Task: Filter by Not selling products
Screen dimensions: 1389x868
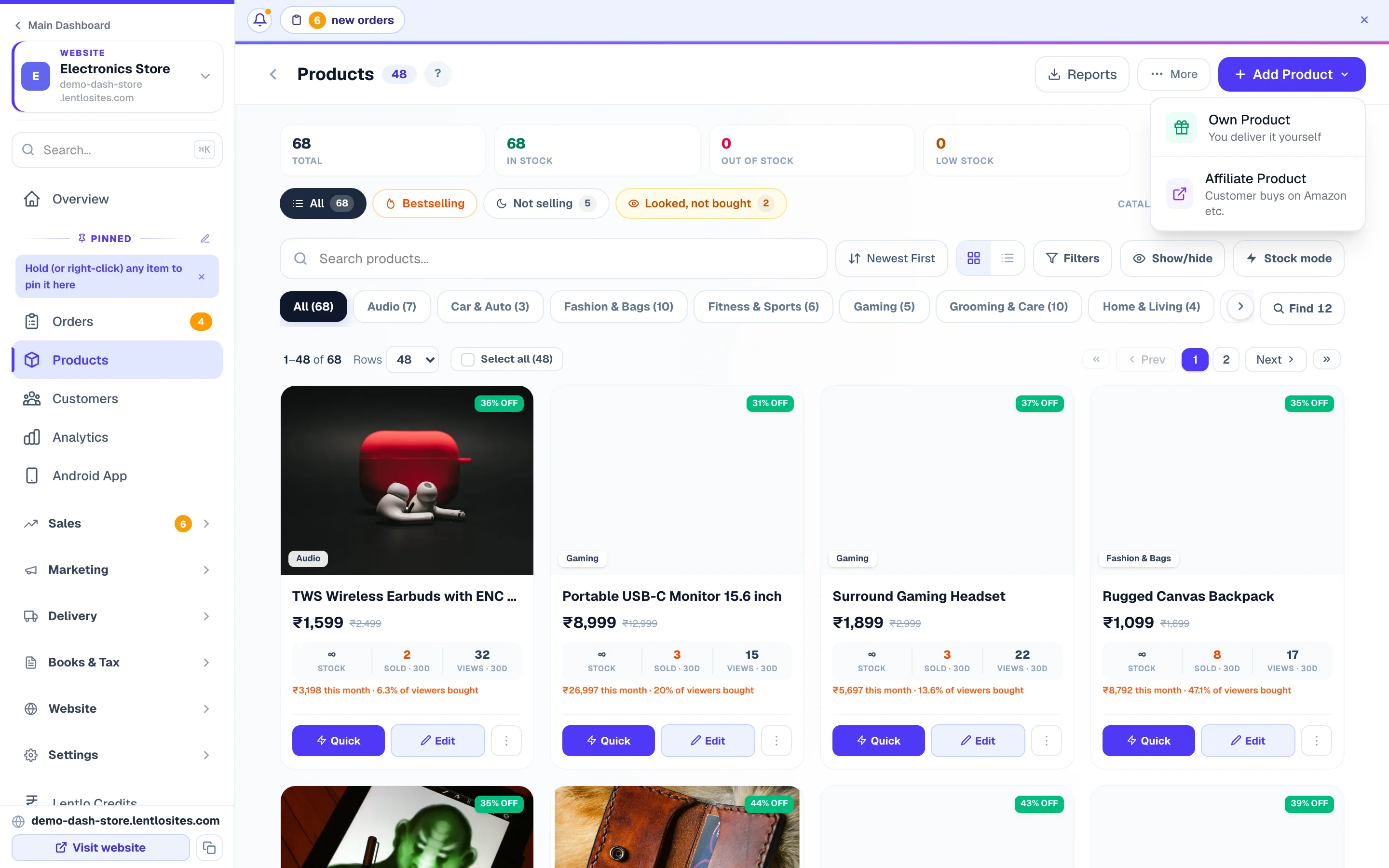Action: coord(546,203)
